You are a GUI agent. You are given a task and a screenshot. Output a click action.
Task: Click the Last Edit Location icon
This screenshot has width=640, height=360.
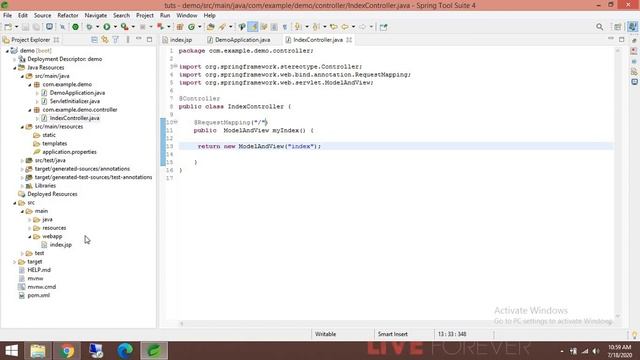pos(334,27)
